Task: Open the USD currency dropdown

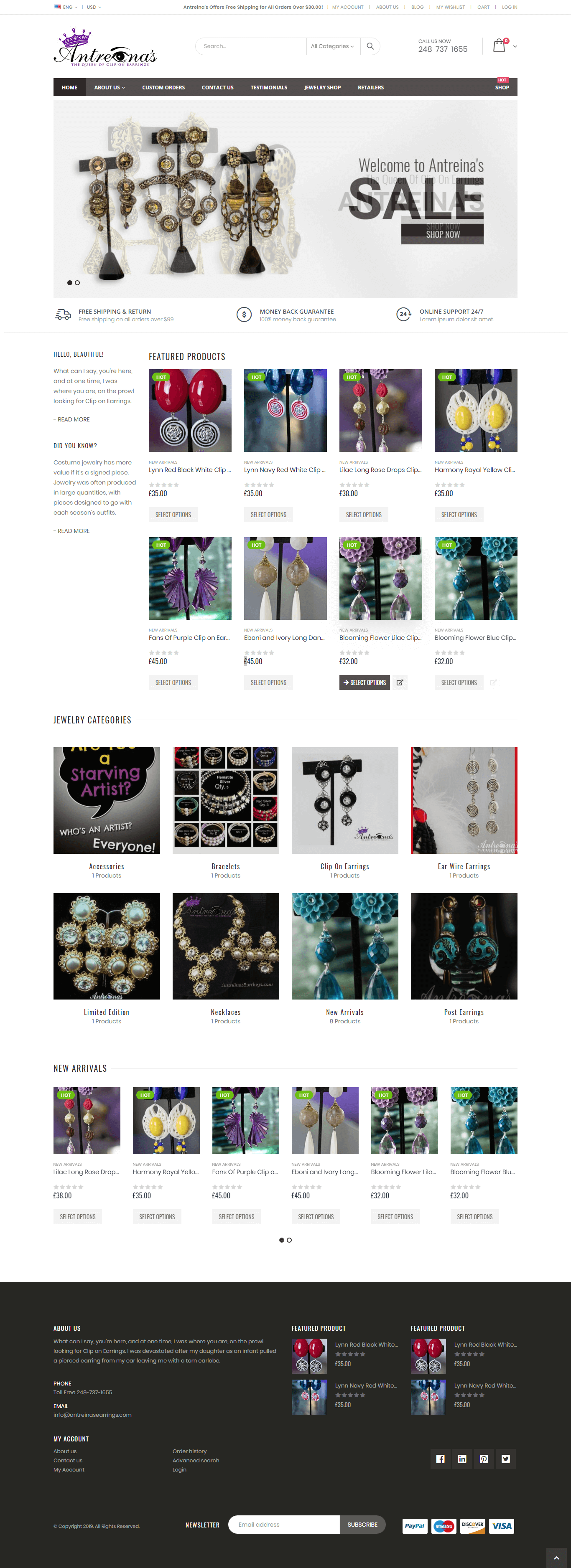Action: pyautogui.click(x=94, y=7)
